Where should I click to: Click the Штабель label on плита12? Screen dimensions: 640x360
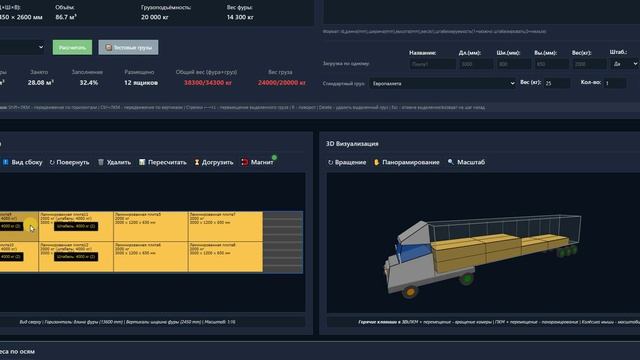pyautogui.click(x=76, y=257)
